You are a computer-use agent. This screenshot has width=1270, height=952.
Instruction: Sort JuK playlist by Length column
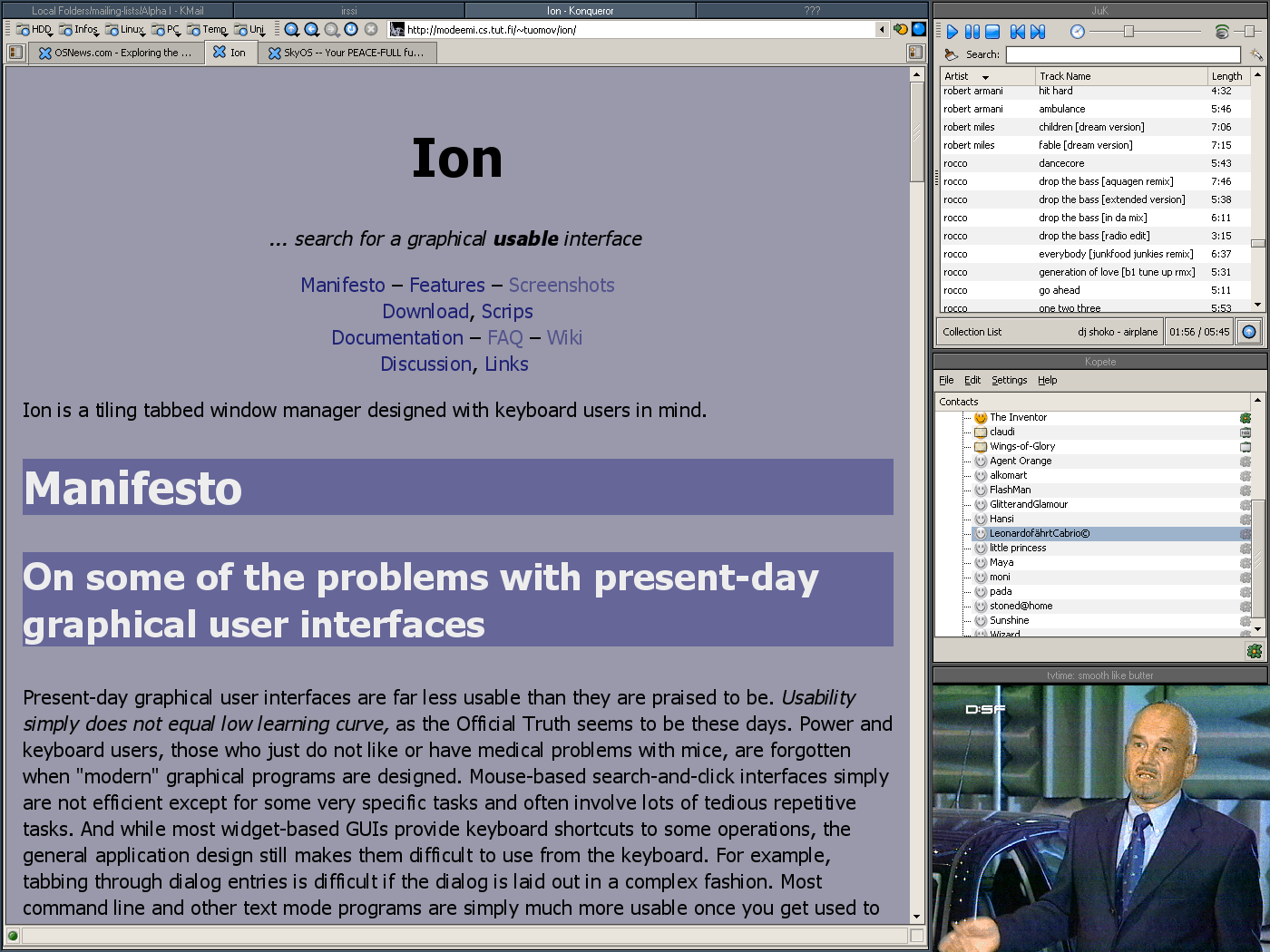[1229, 76]
